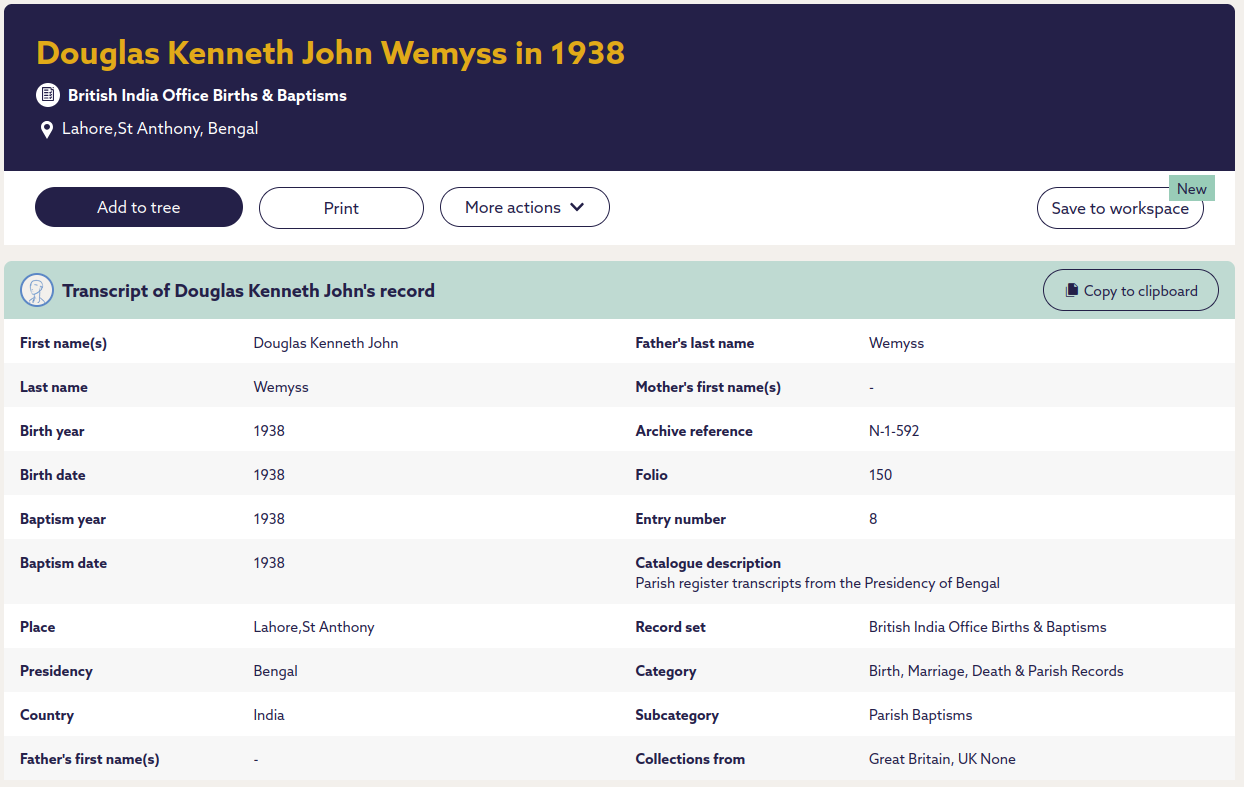Expand the More actions chevron
Screen dimensions: 1244x787
pos(577,207)
